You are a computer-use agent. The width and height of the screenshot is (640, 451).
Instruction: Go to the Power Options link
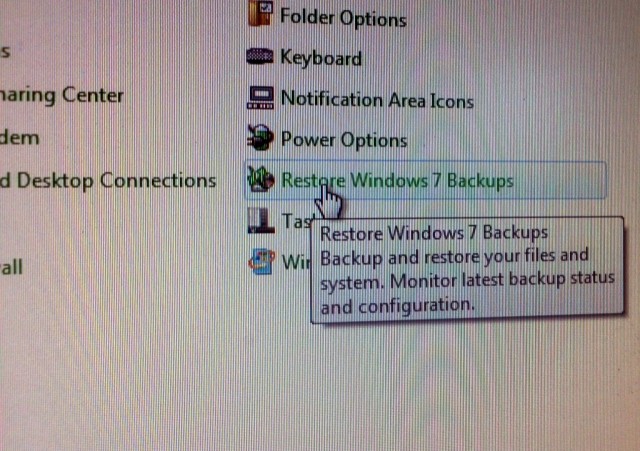click(344, 140)
